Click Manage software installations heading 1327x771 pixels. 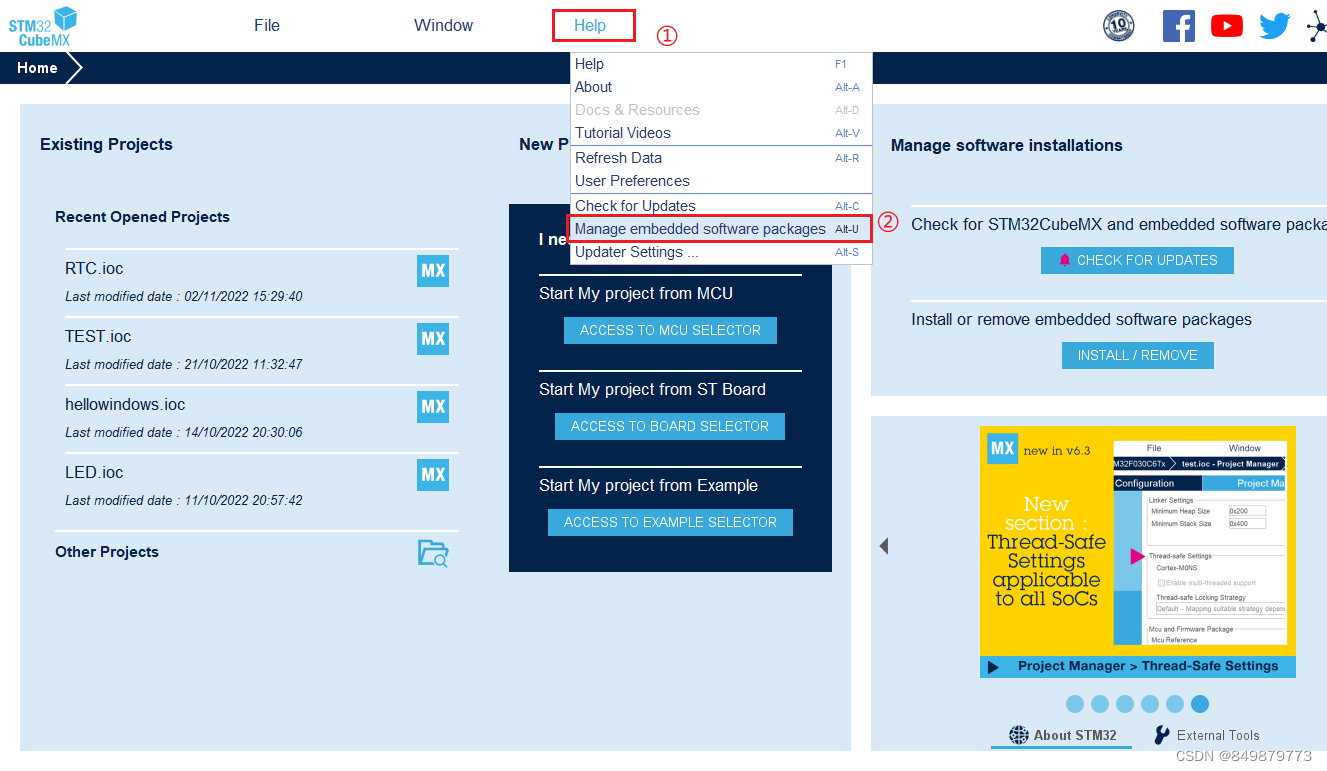(x=1007, y=146)
